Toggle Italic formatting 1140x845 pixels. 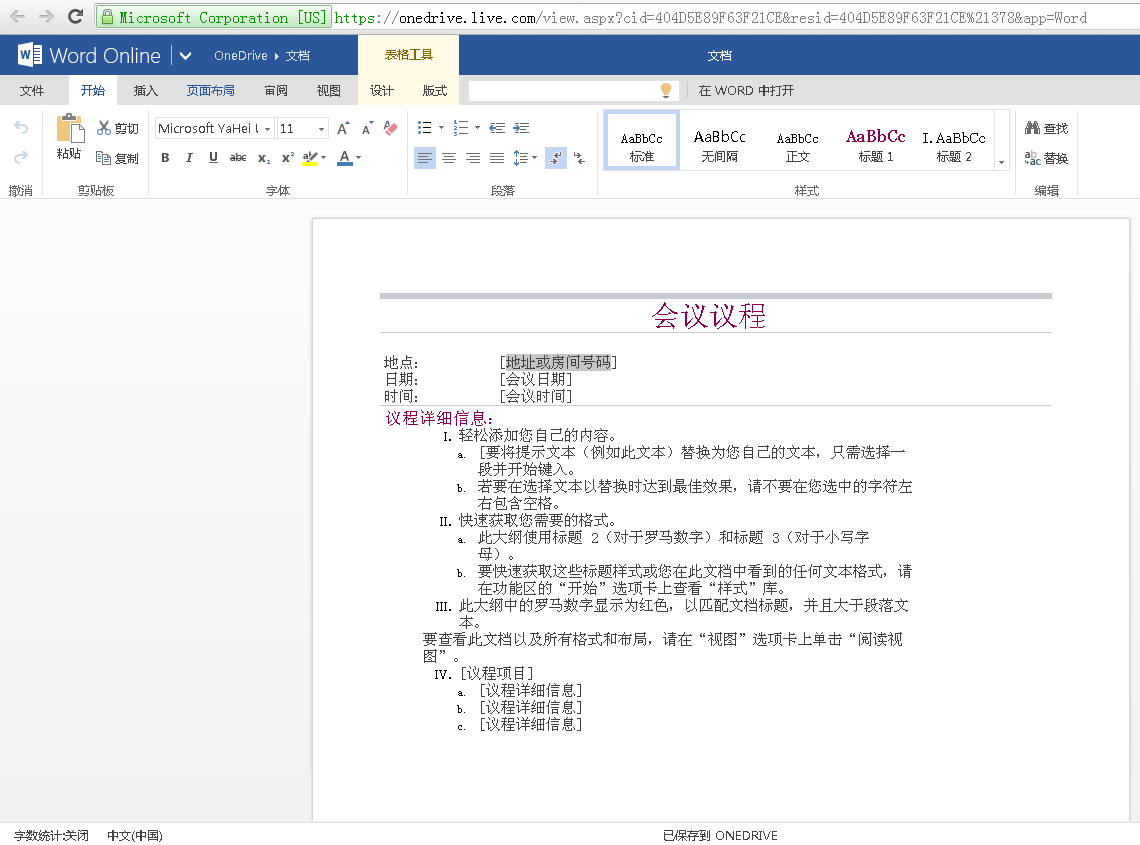(x=189, y=158)
